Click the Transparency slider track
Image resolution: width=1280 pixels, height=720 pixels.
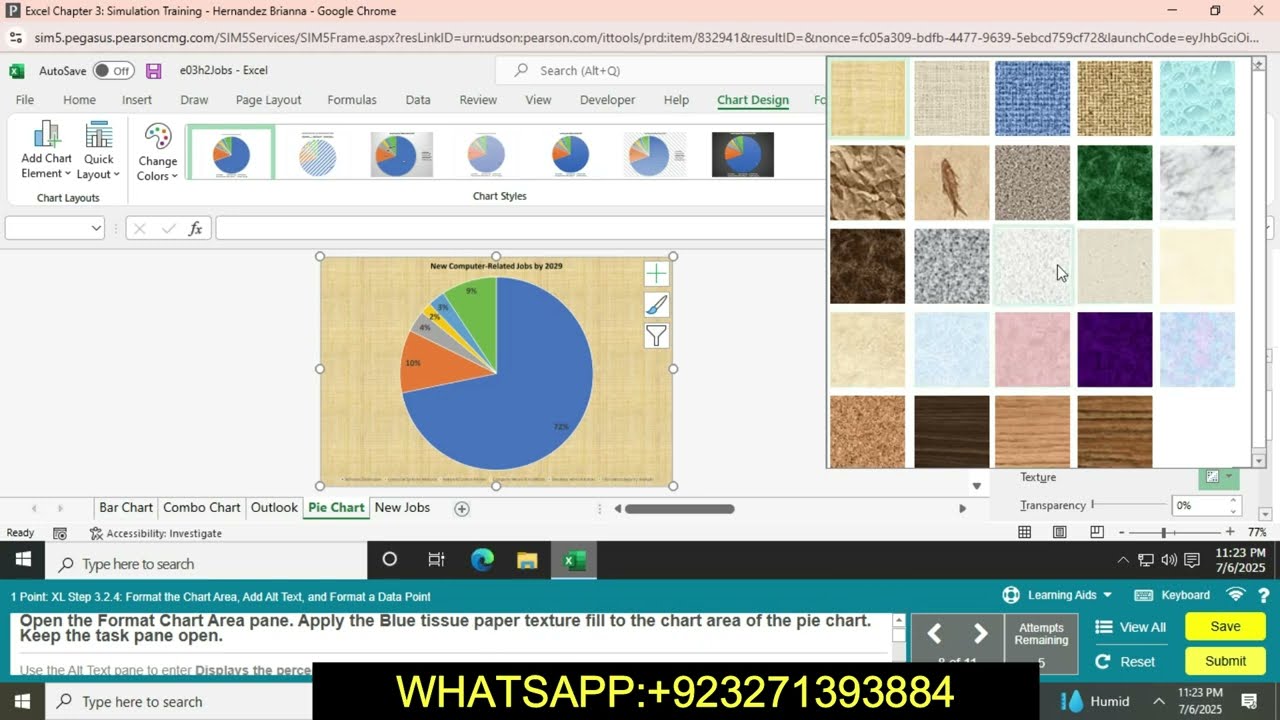[x=1128, y=506]
